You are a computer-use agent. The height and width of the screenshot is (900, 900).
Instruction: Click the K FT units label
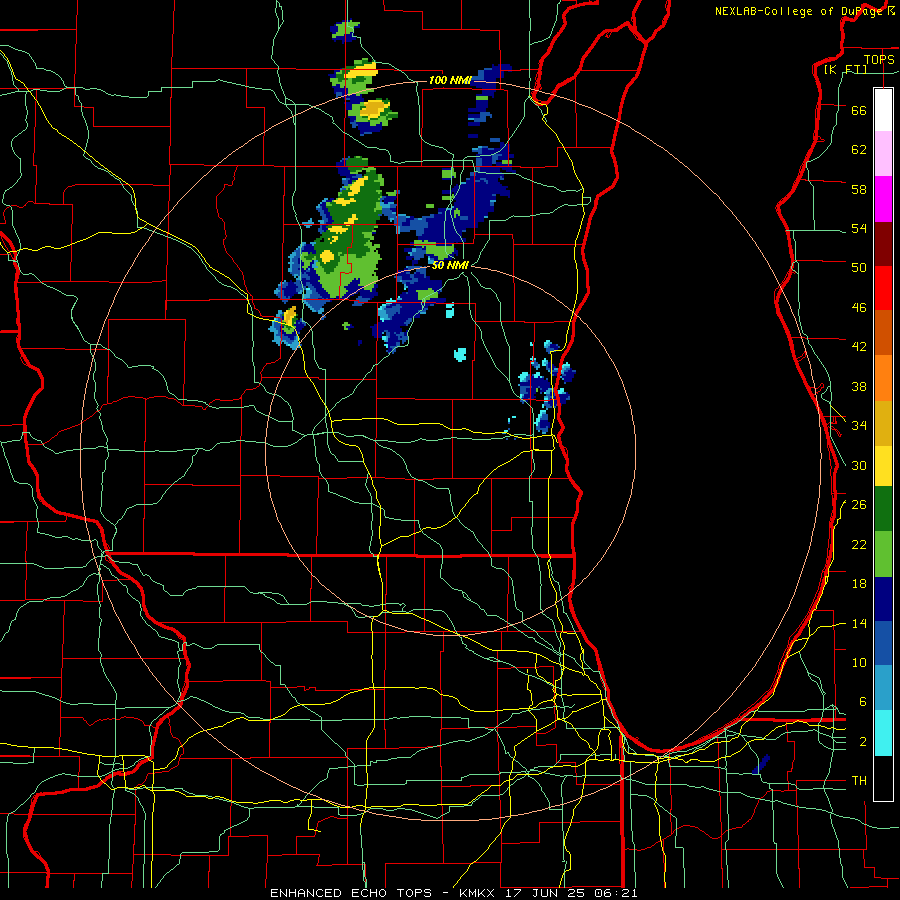(845, 69)
